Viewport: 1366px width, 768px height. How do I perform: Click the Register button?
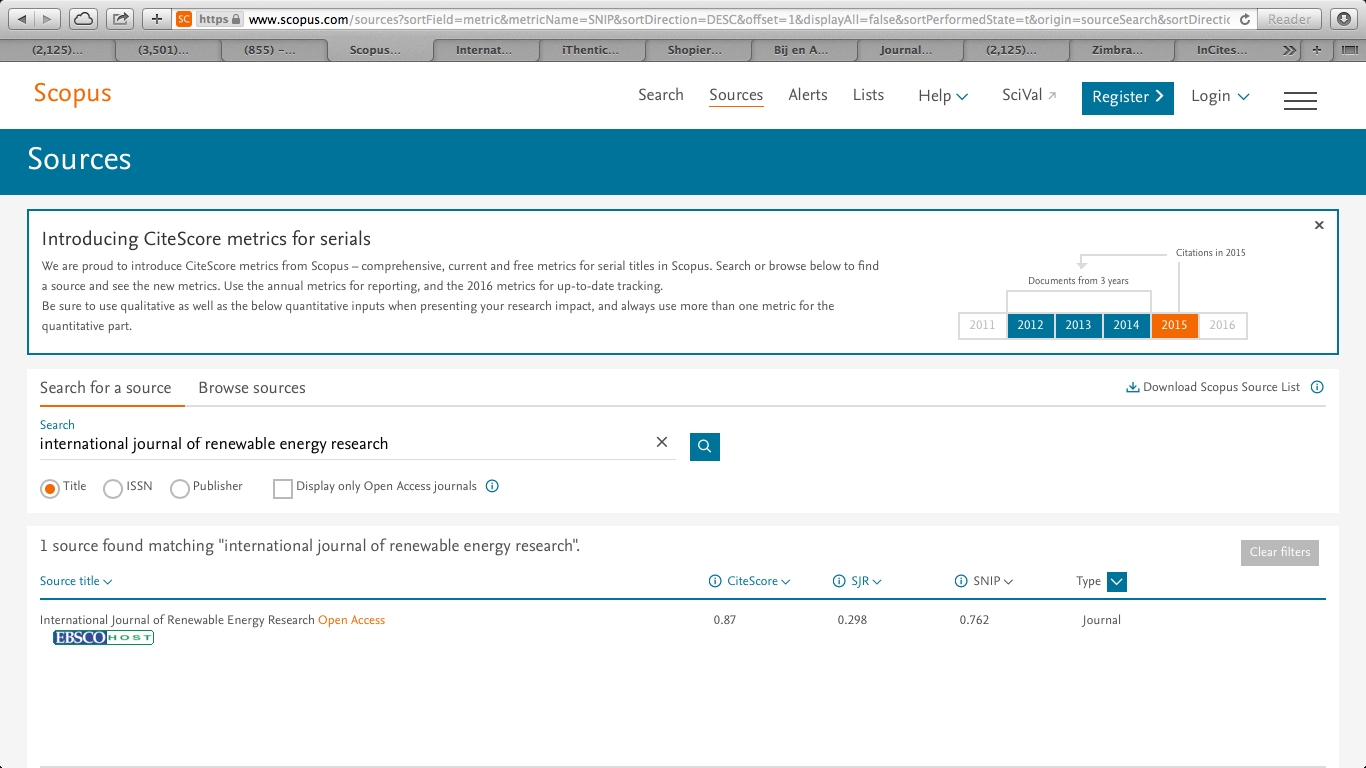click(1128, 97)
